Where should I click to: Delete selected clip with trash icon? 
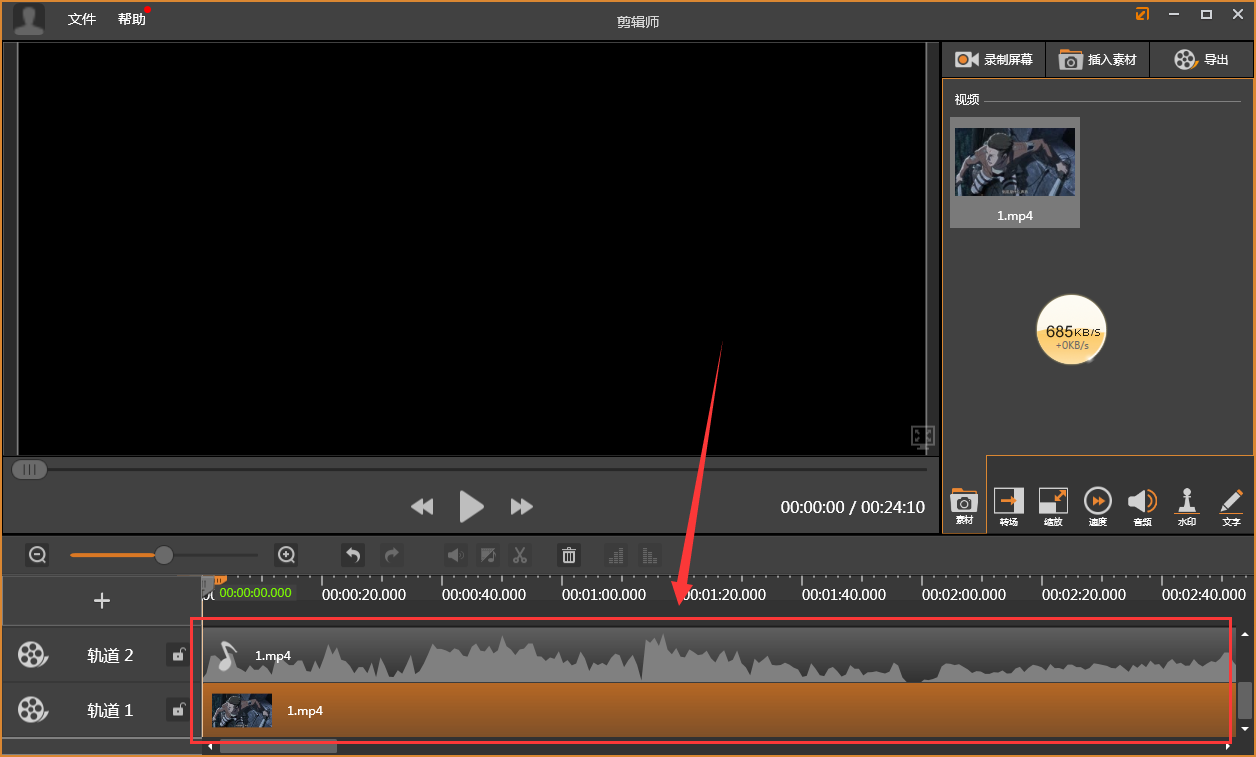click(569, 555)
